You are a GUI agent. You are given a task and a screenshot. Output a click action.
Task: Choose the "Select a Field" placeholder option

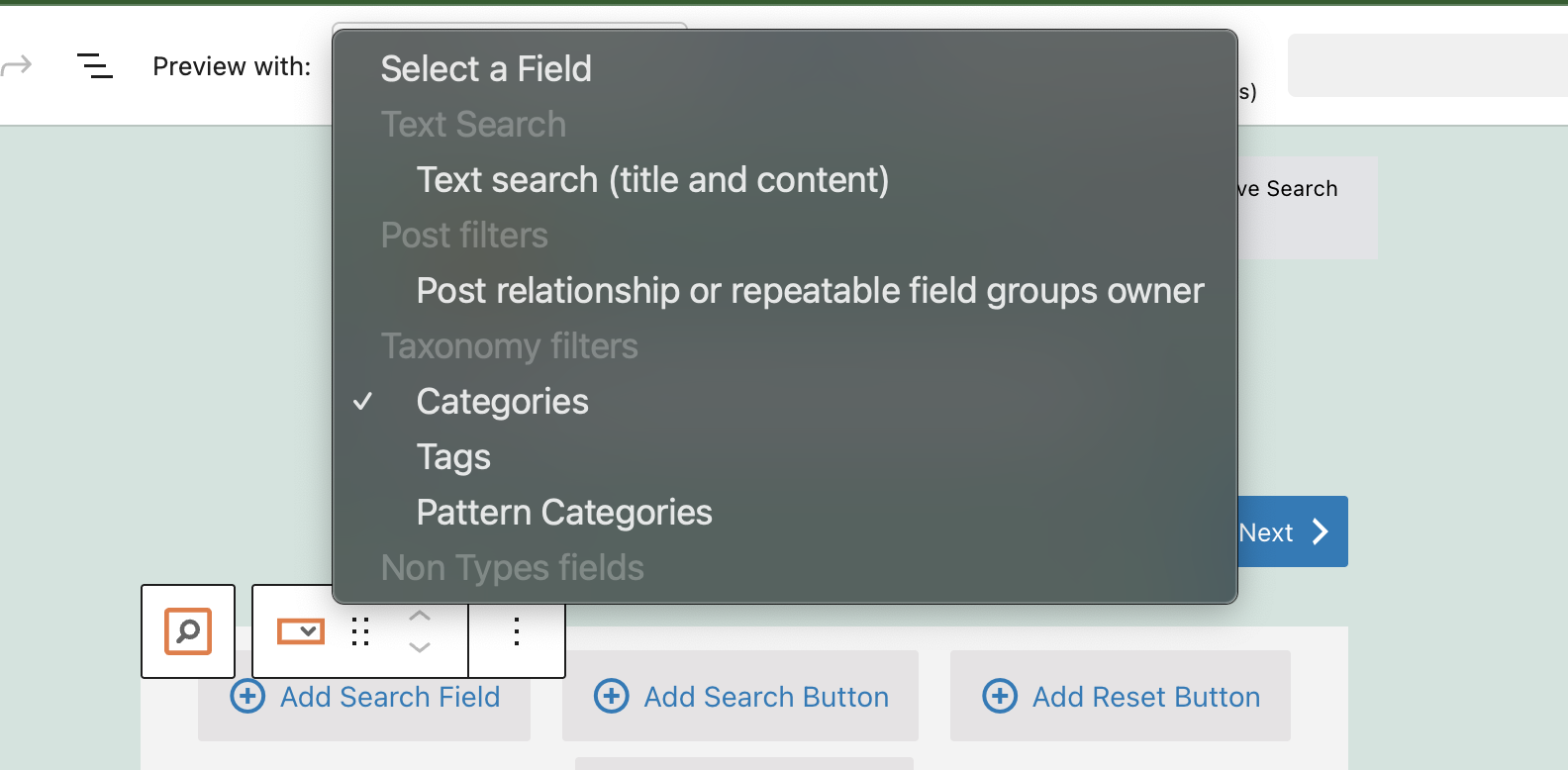[x=486, y=69]
